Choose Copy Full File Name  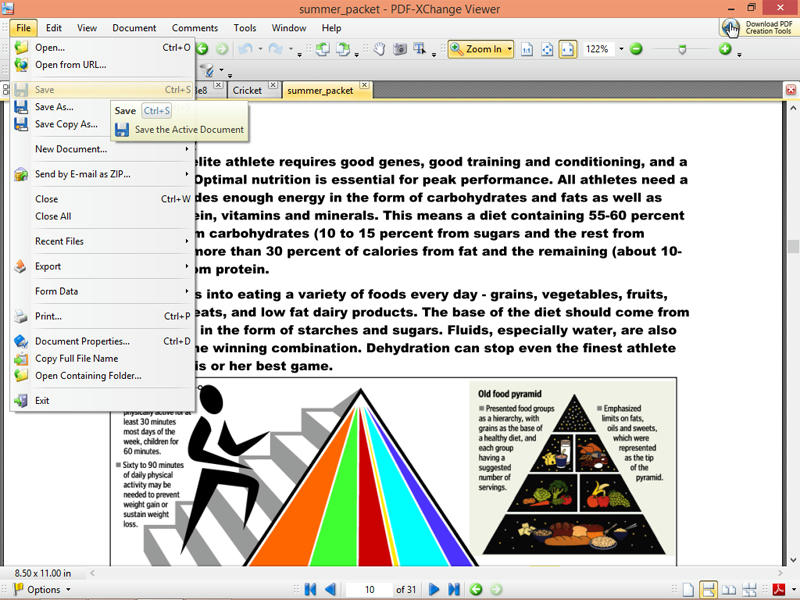(x=102, y=359)
